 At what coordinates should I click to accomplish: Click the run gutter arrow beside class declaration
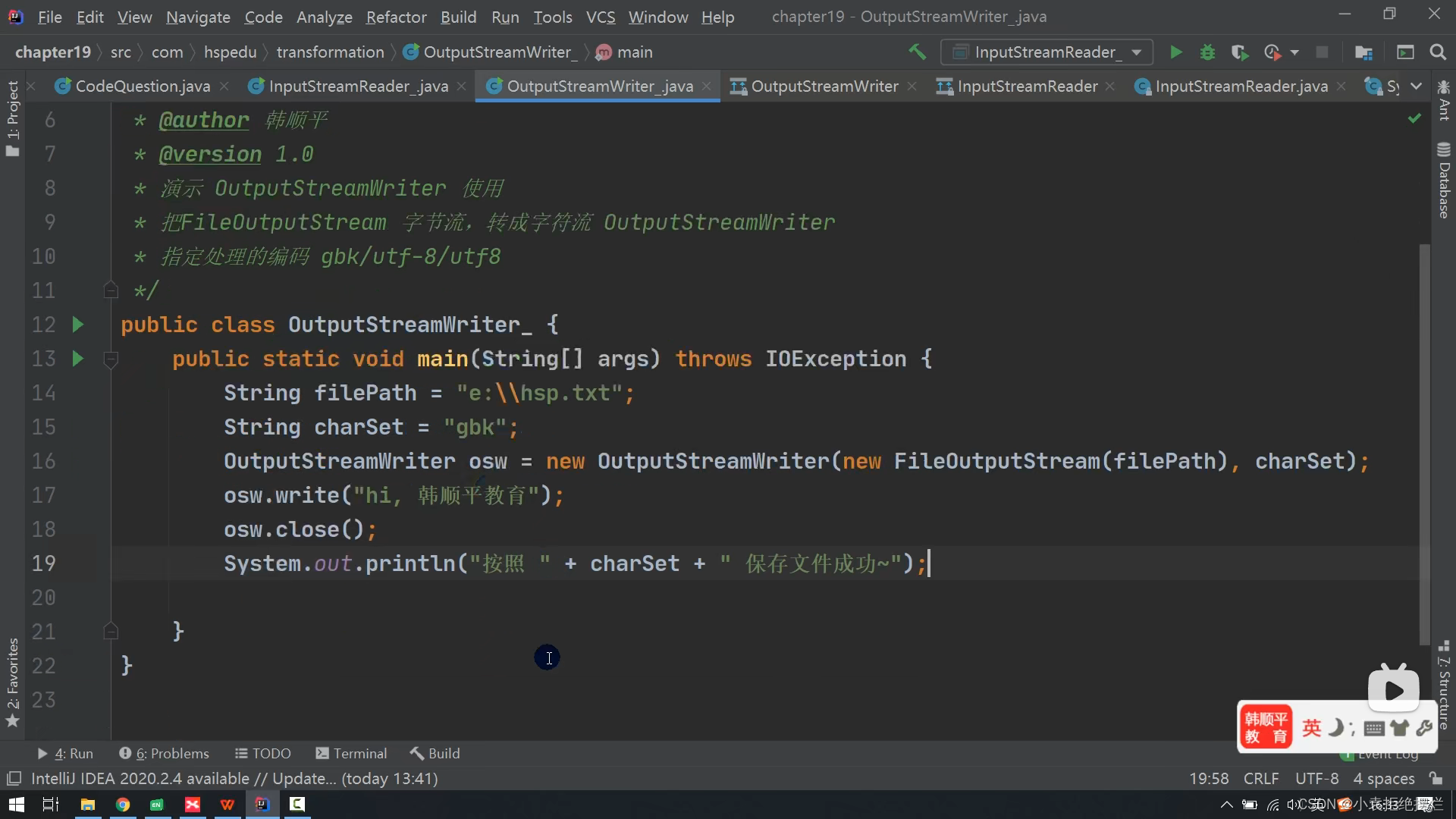pos(77,325)
